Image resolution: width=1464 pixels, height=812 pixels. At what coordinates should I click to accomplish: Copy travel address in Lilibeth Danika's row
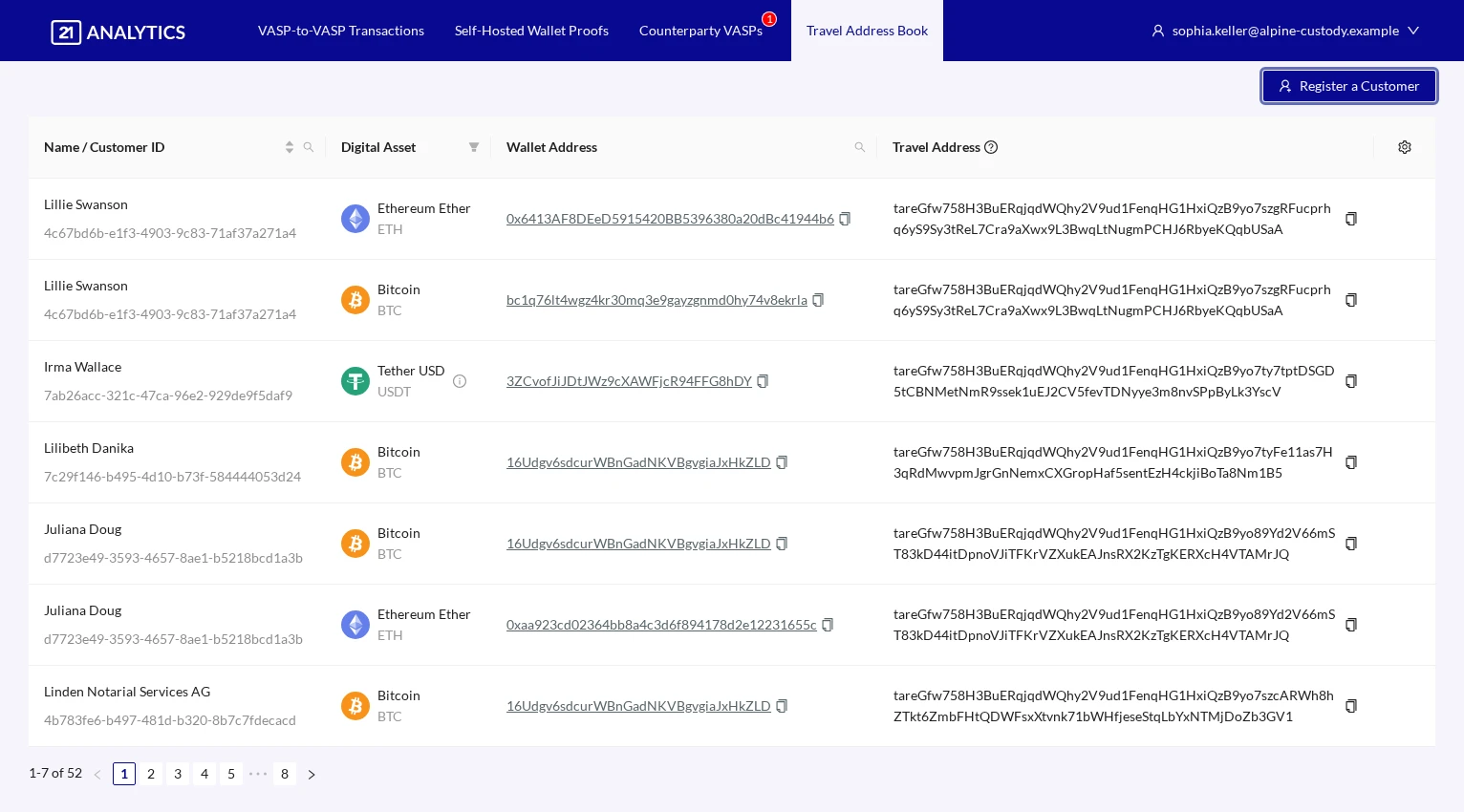click(1351, 462)
